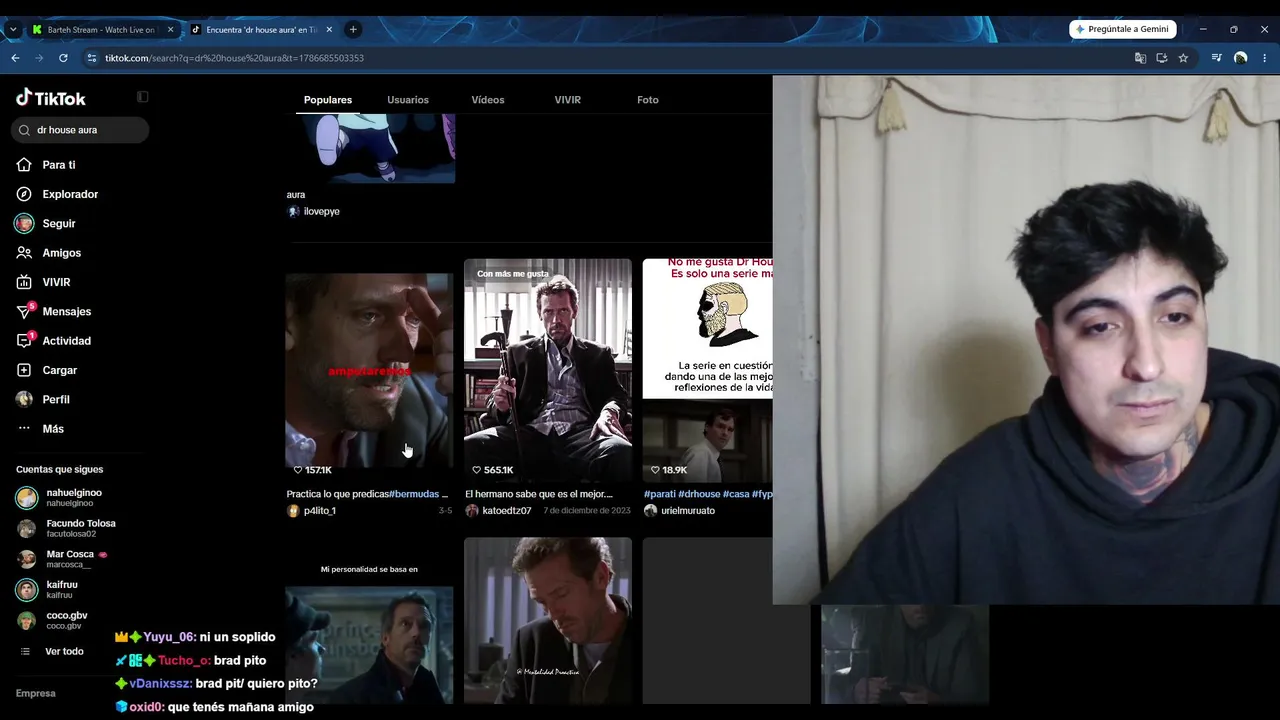Image resolution: width=1280 pixels, height=720 pixels.
Task: Click 'El hermano sabe que es el mejor' caption
Action: point(539,494)
